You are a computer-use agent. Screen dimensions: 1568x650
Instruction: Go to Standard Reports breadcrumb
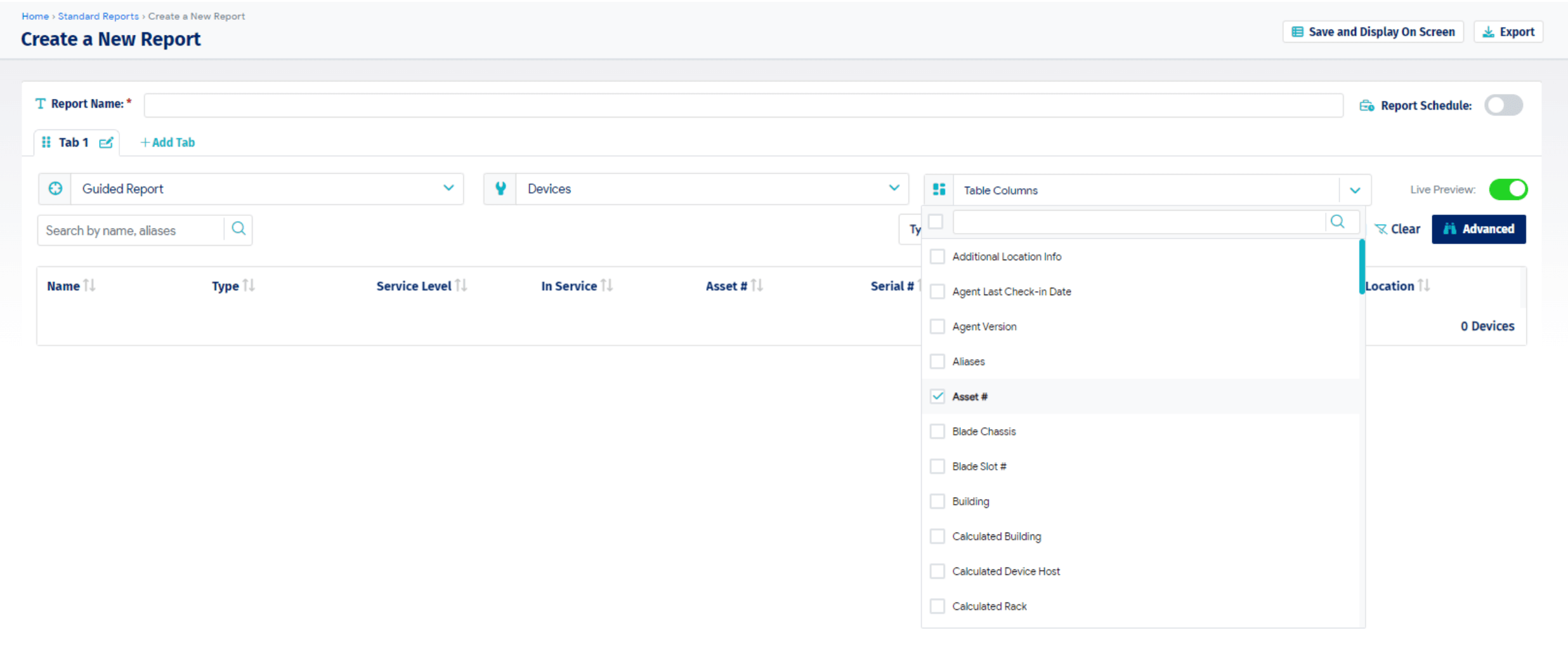click(x=98, y=17)
